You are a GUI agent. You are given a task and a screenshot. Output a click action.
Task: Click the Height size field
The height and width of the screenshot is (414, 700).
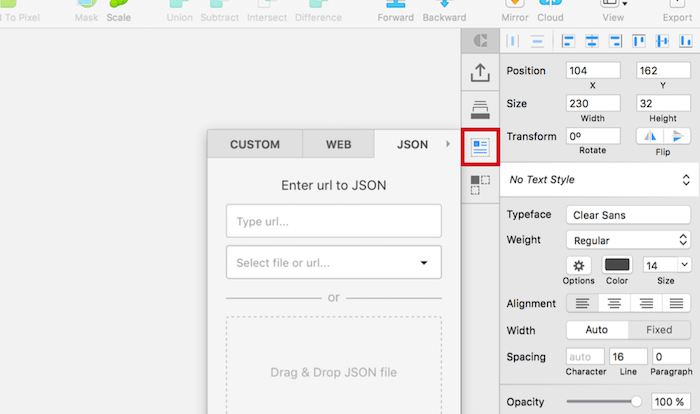click(x=663, y=103)
